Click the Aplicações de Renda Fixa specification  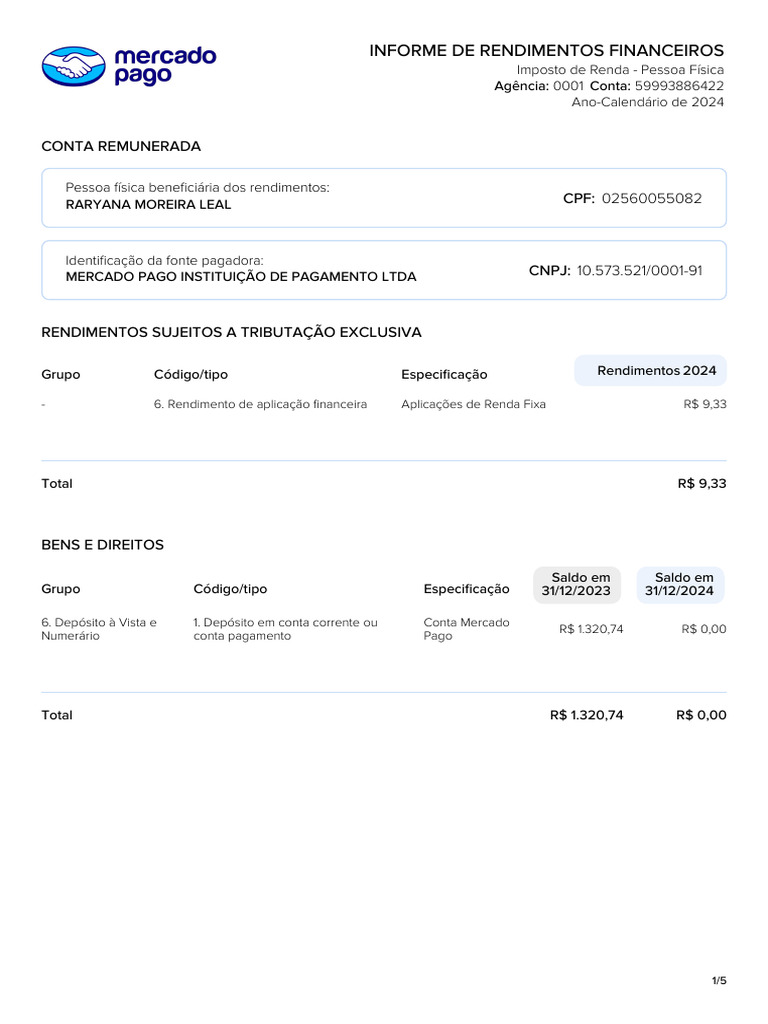[473, 404]
